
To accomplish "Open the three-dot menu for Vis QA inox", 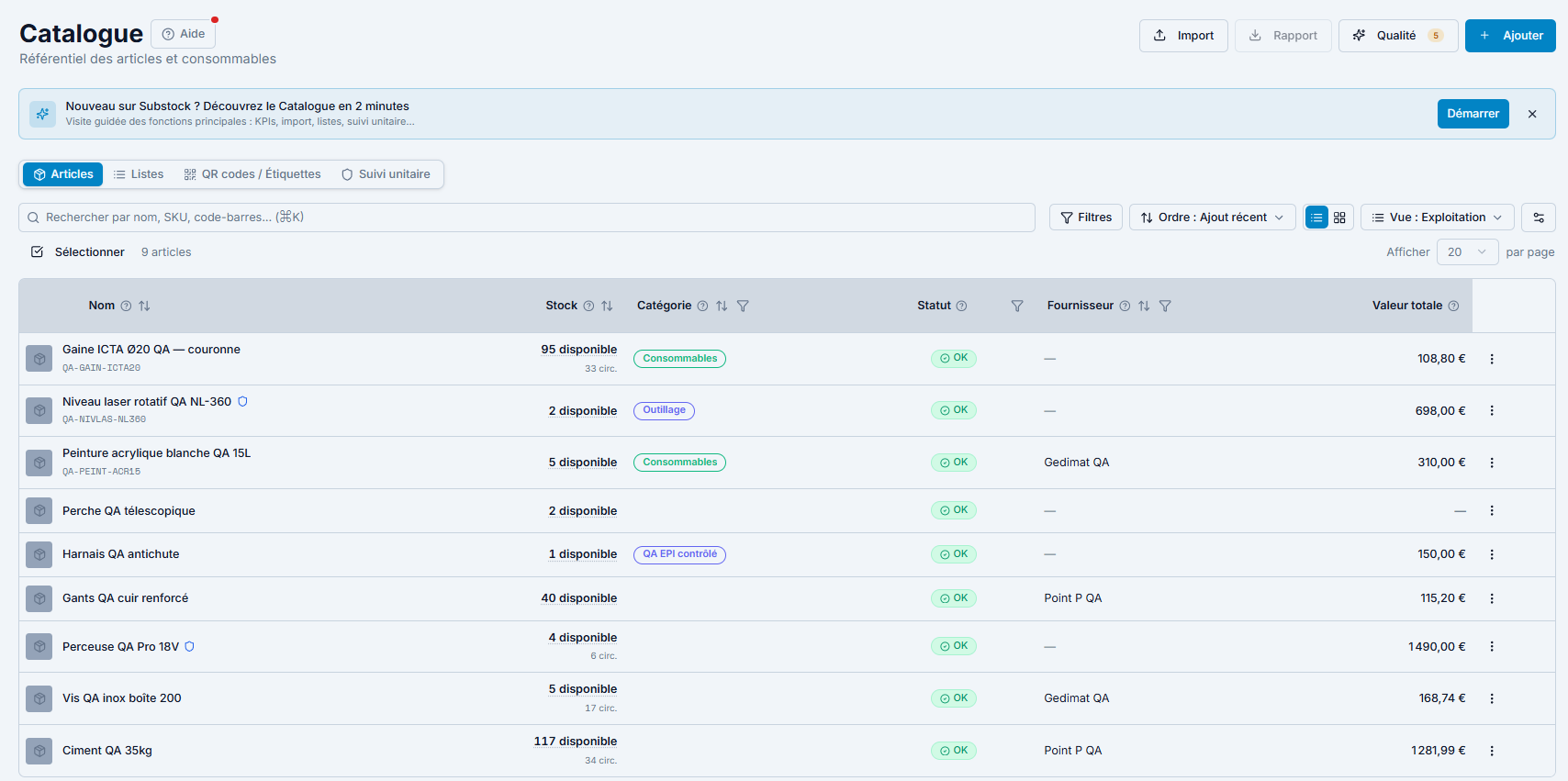I will pyautogui.click(x=1492, y=698).
